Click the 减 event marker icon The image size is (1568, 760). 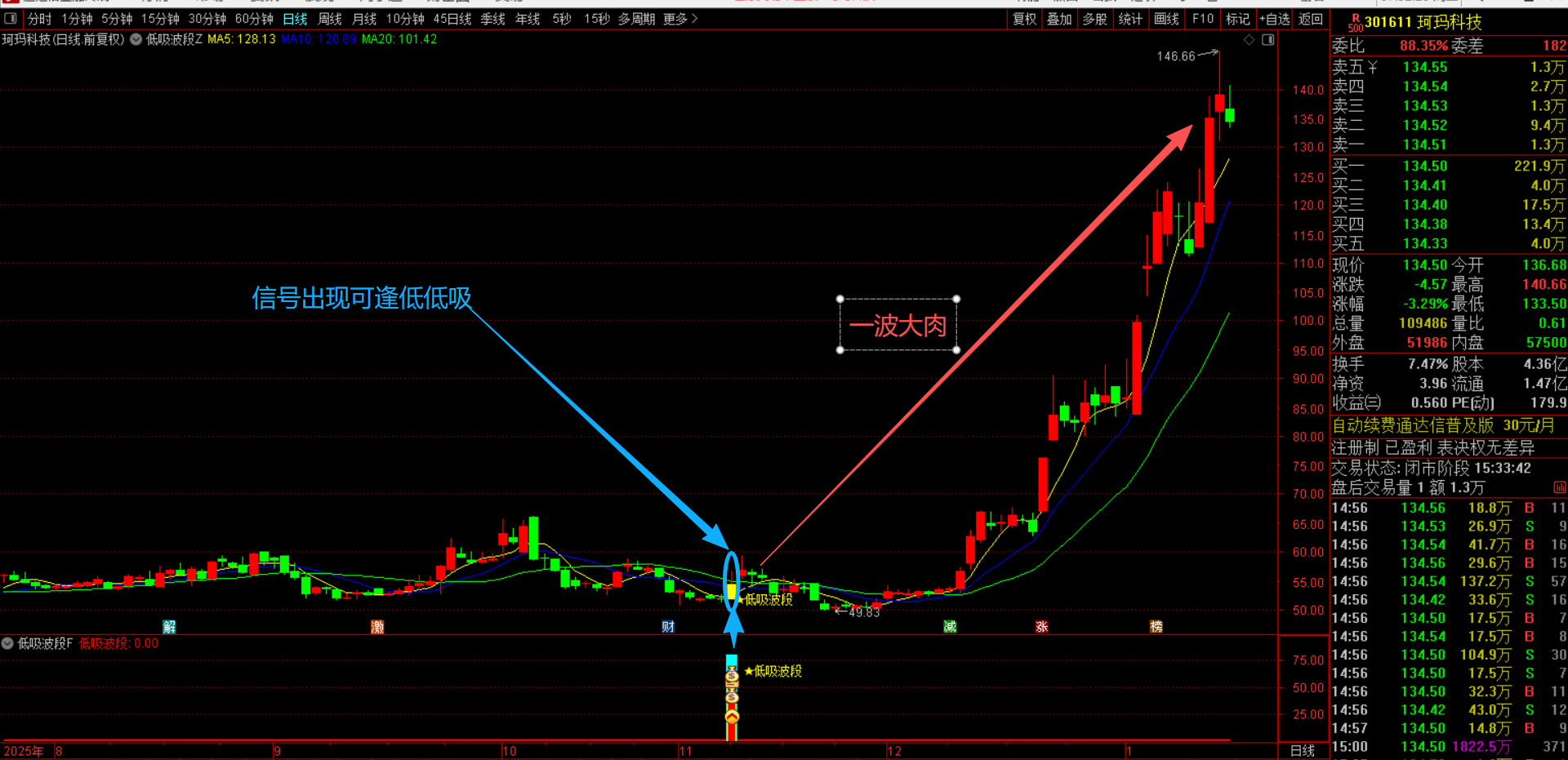point(950,627)
